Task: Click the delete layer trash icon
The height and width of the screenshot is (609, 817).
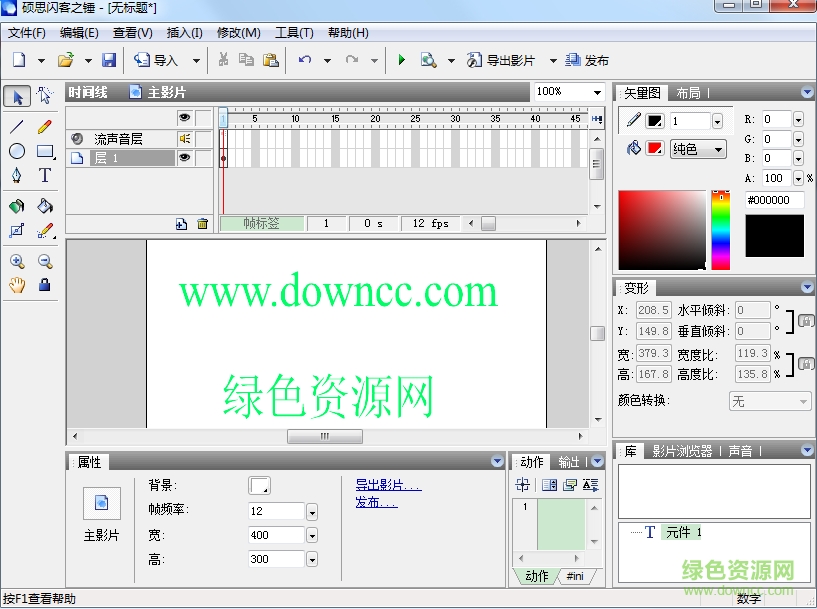Action: point(202,224)
